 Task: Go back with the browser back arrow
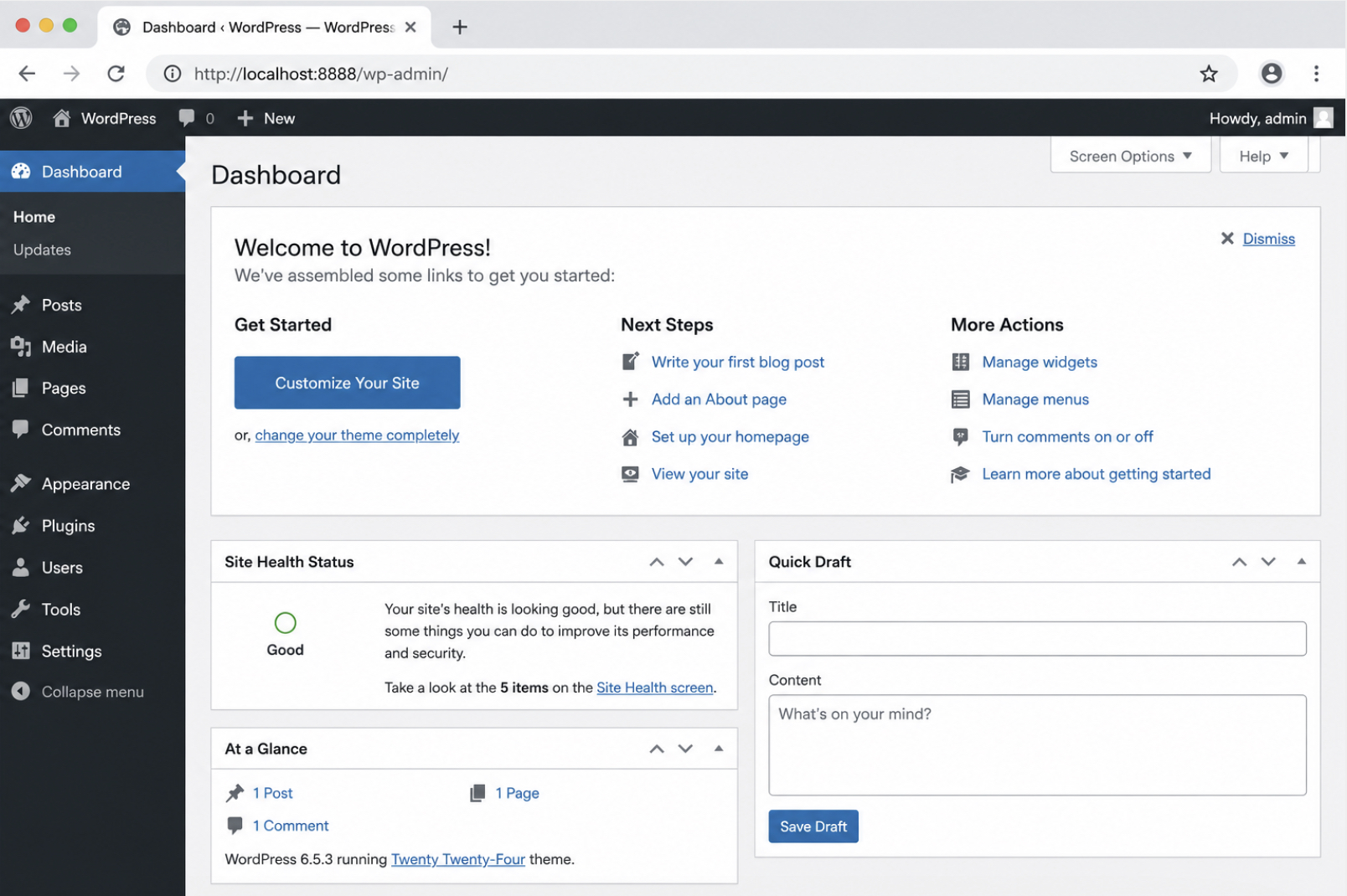point(27,74)
